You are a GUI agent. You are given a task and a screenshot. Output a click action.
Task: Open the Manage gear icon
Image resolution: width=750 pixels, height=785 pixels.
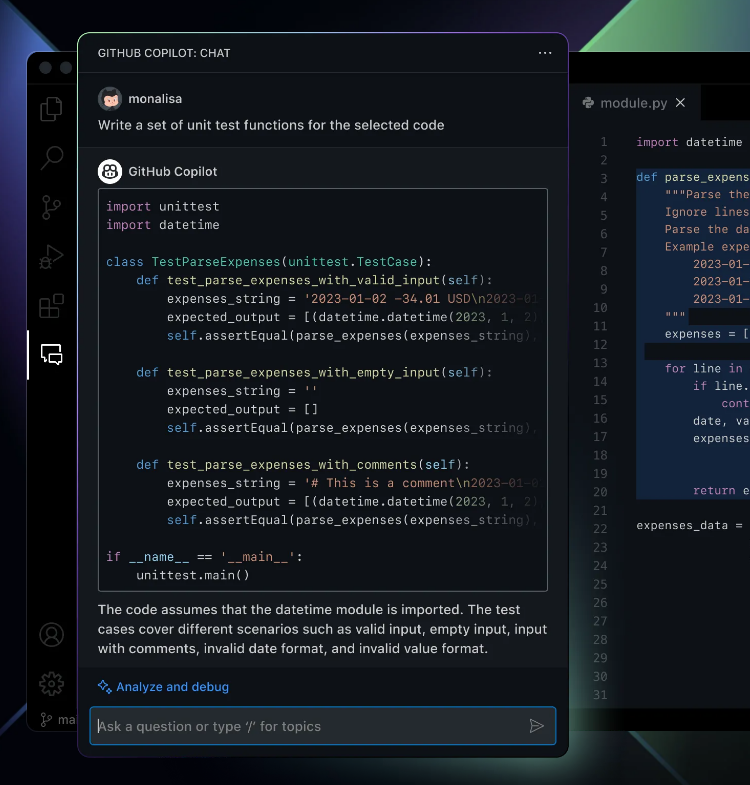pos(52,683)
